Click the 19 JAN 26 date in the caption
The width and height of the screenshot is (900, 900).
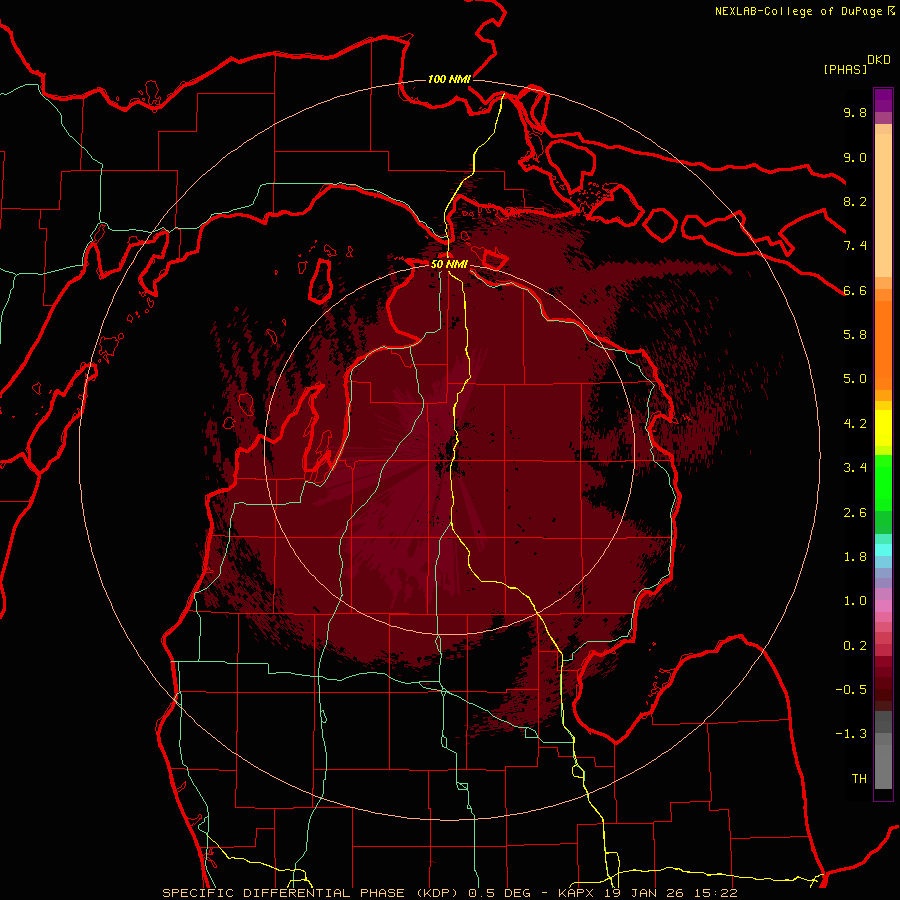[646, 893]
